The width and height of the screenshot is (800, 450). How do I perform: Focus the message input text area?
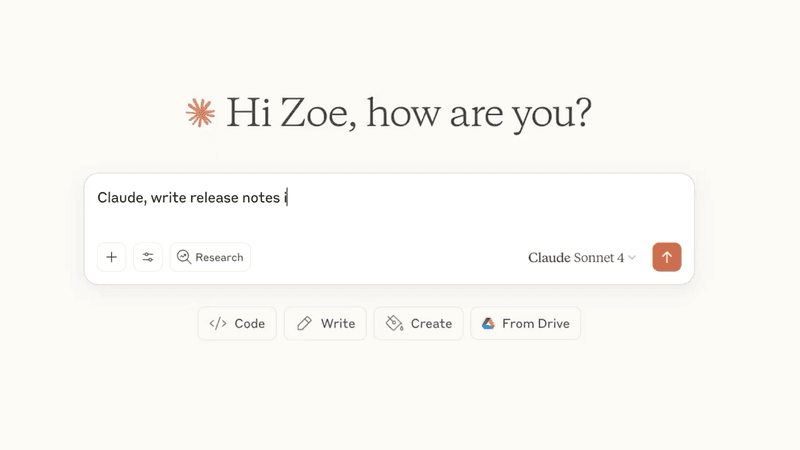[x=389, y=209]
